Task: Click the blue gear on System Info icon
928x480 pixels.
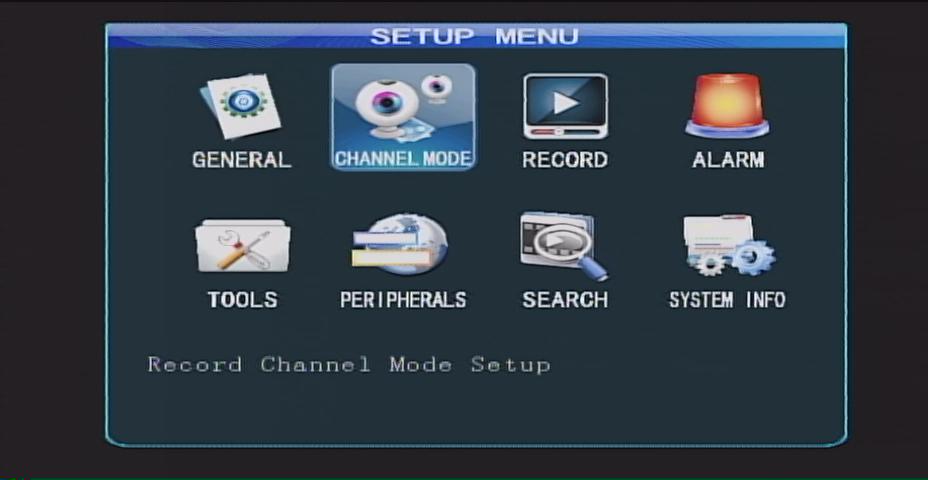Action: [x=752, y=258]
